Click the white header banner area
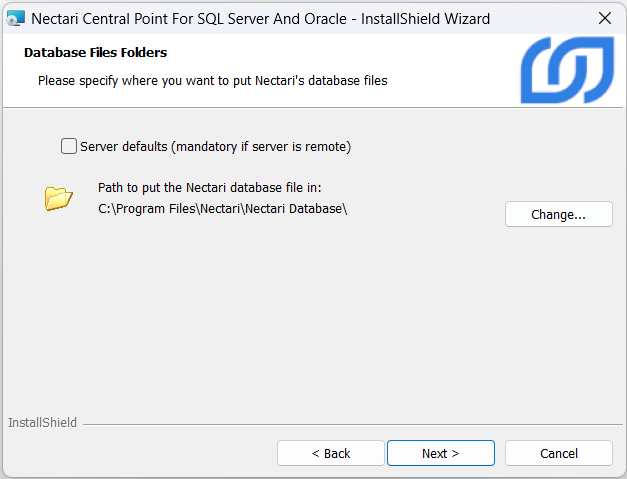The height and width of the screenshot is (479, 627). 450,60
